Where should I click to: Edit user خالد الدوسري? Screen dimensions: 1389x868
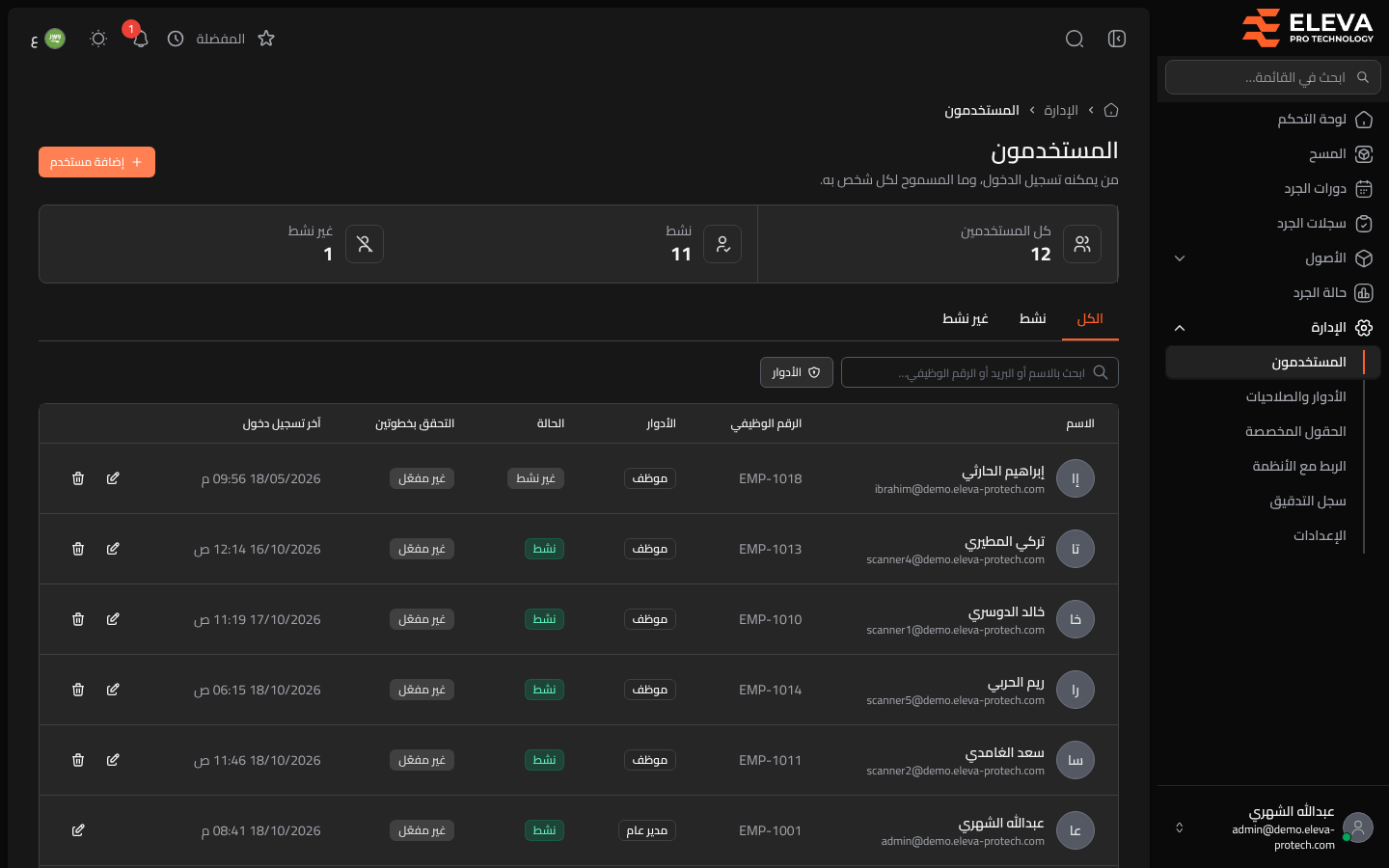113,619
